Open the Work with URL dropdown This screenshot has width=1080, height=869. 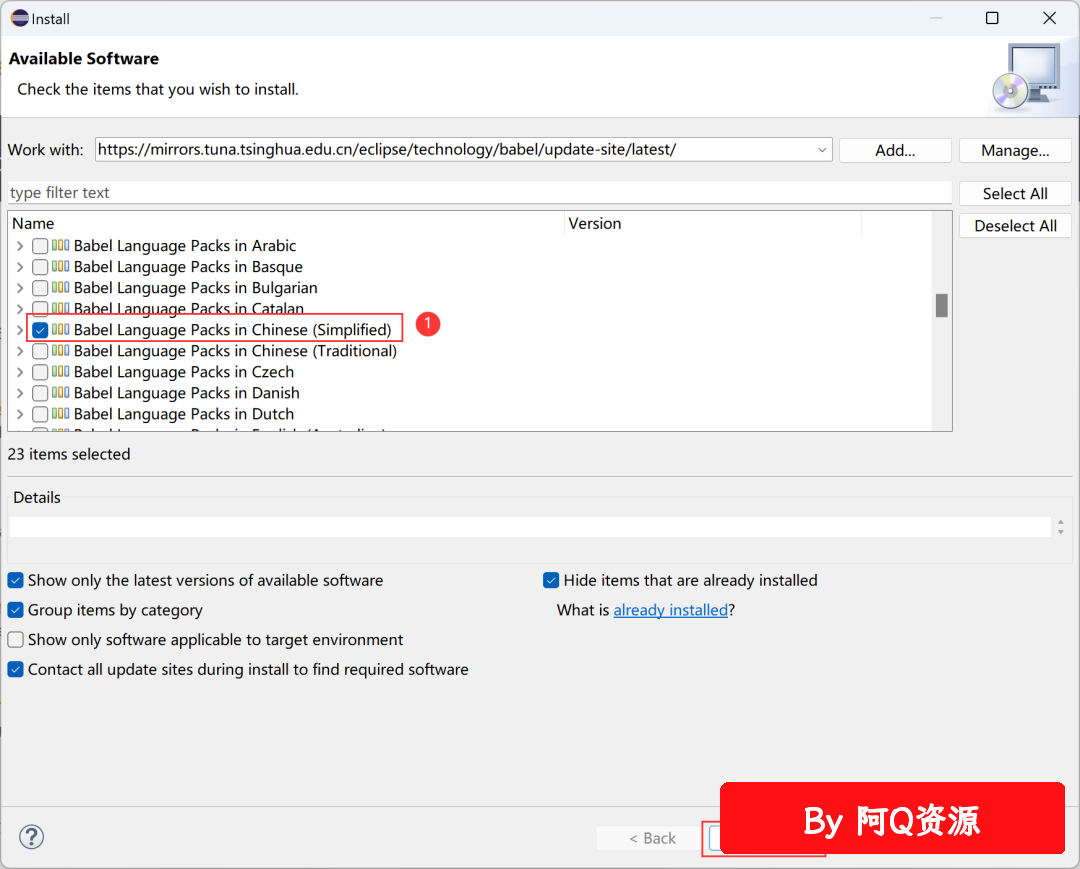(x=822, y=149)
